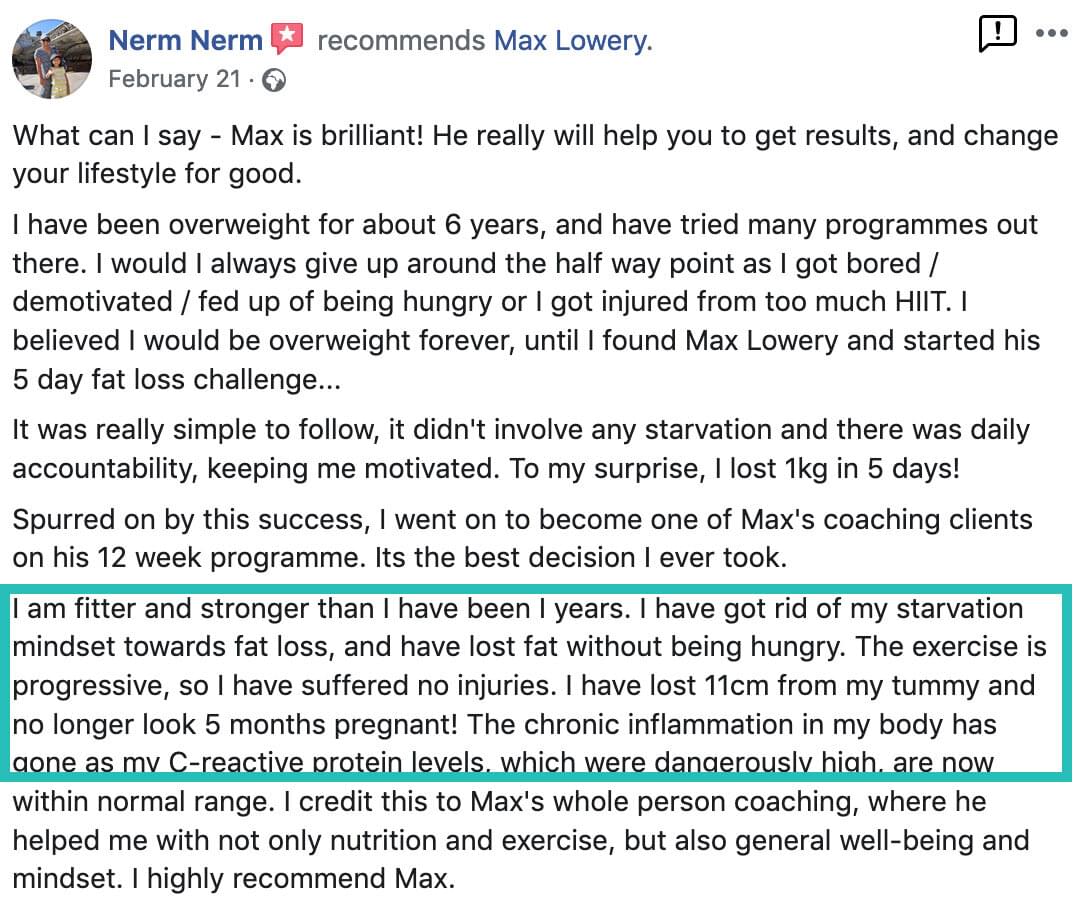Click the "Max is brilliant" opening paragraph
Image resolution: width=1080 pixels, height=918 pixels.
click(535, 154)
